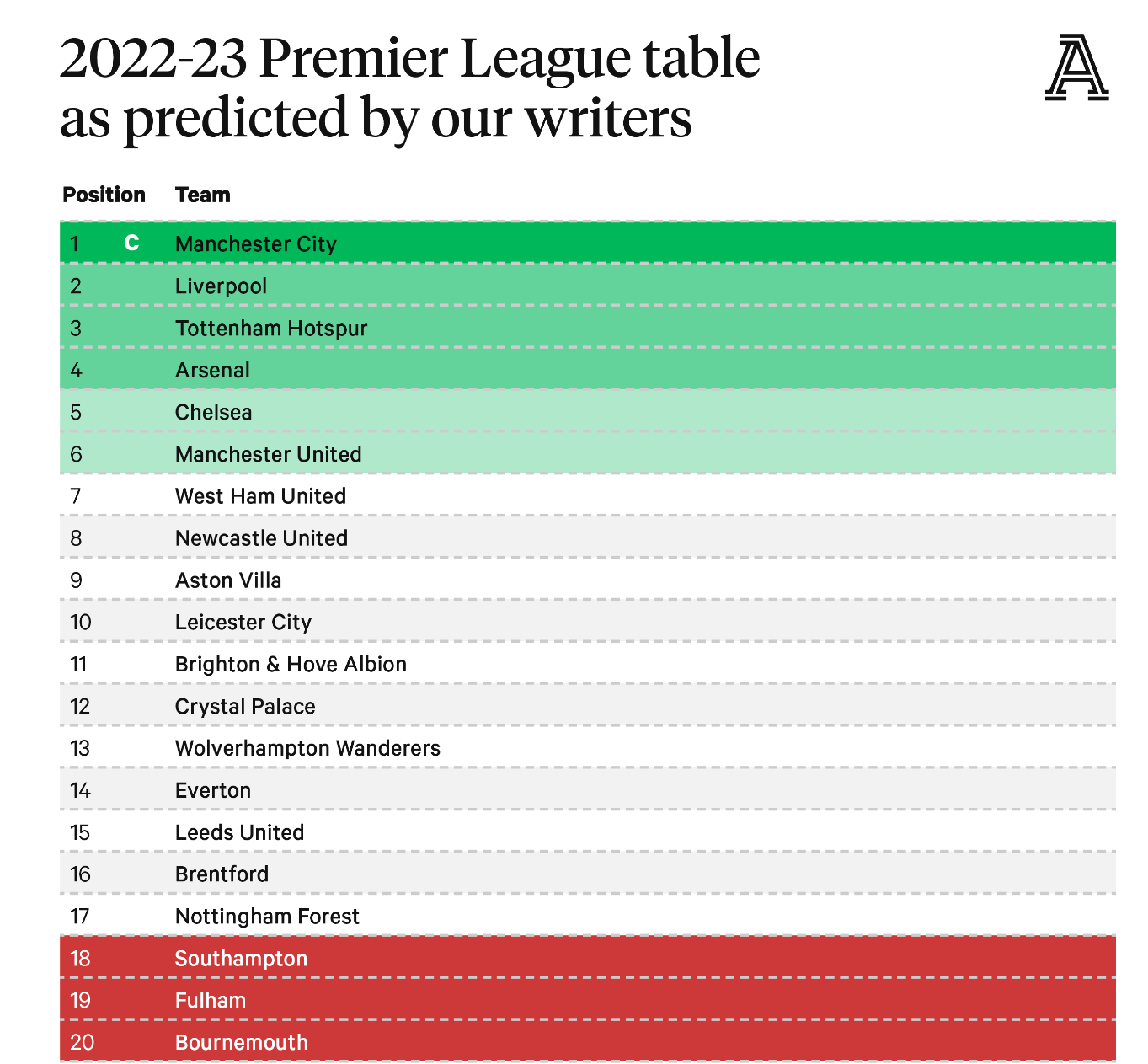Select the Manchester City team name
This screenshot has width=1148, height=1064.
(x=255, y=244)
